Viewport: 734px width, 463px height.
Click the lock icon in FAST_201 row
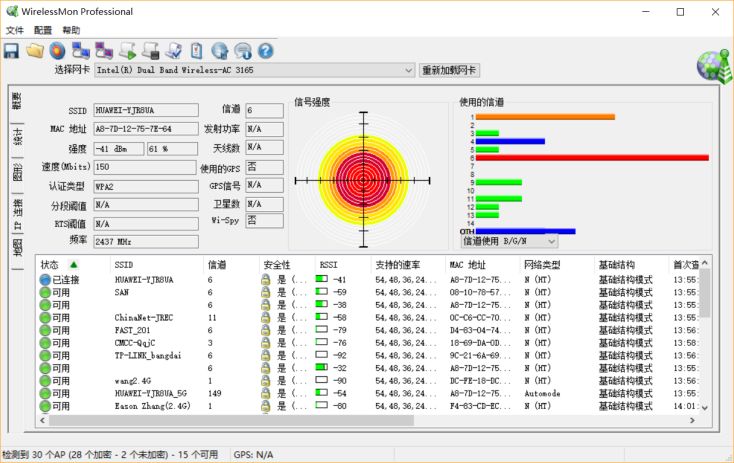[265, 330]
